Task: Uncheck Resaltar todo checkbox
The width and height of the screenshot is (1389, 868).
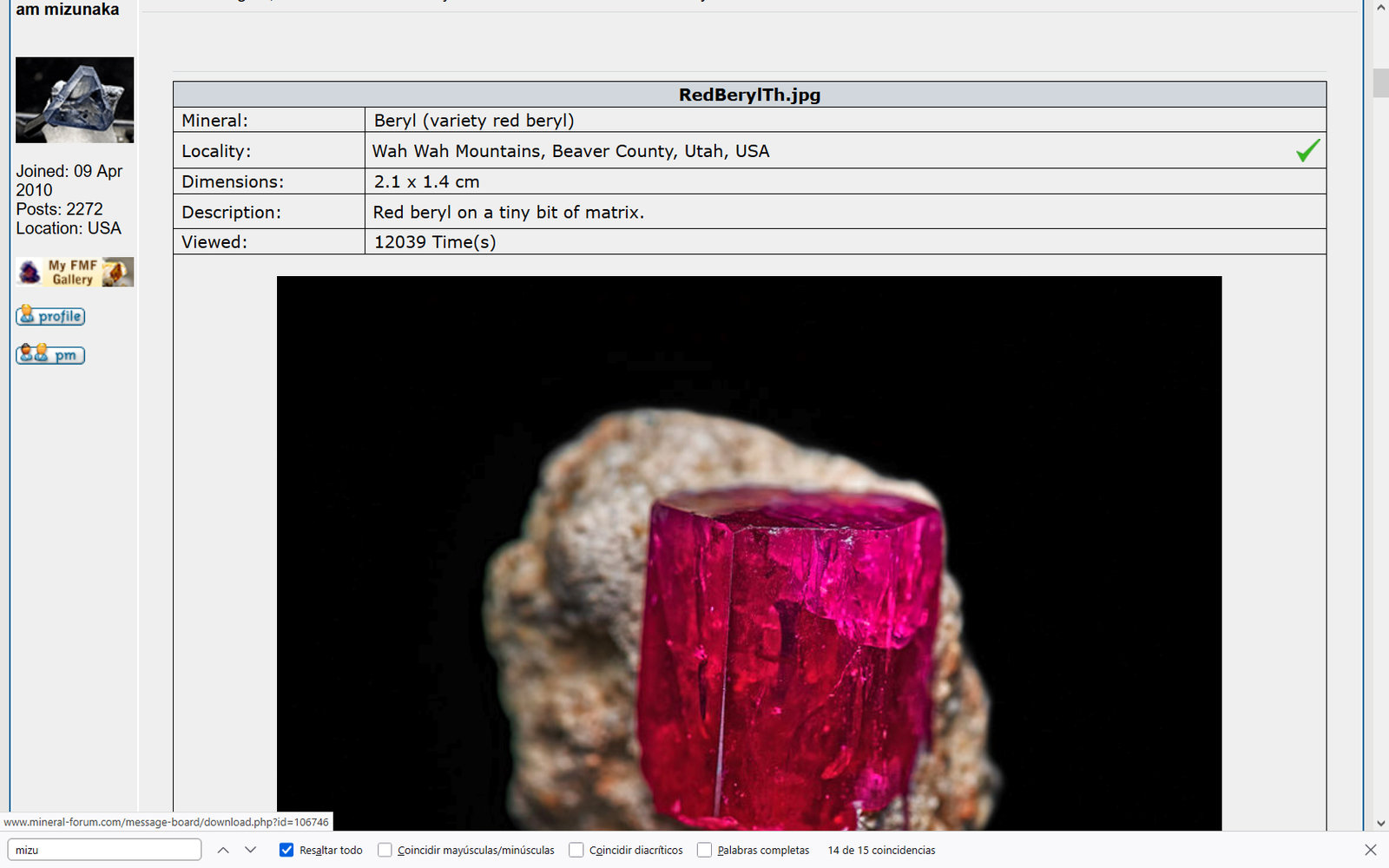Action: tap(286, 850)
